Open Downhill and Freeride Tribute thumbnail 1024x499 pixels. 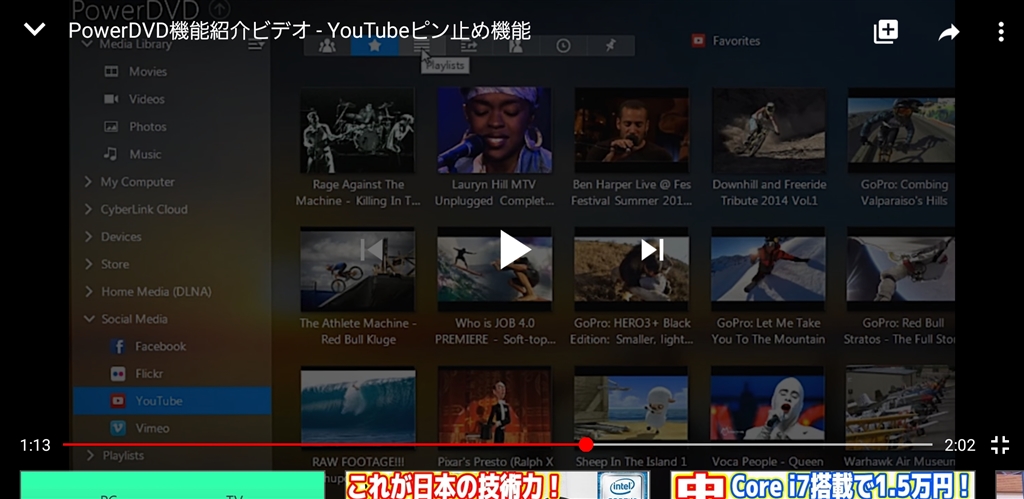pos(769,131)
